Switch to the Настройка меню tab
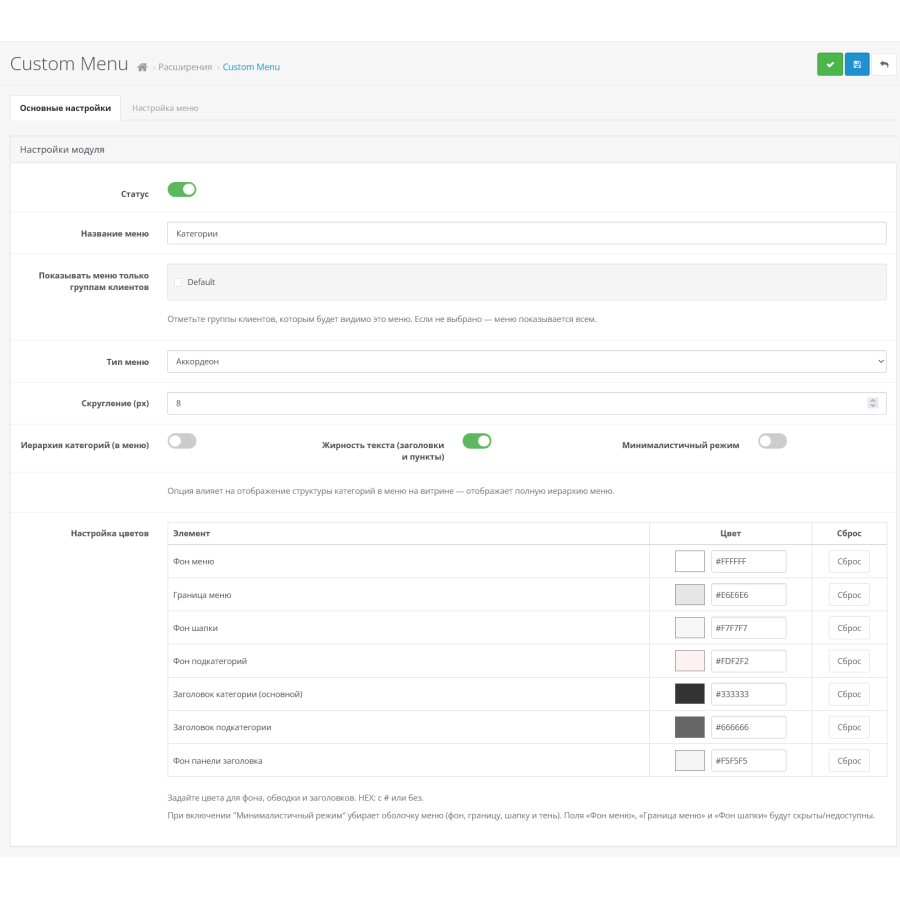 165,108
